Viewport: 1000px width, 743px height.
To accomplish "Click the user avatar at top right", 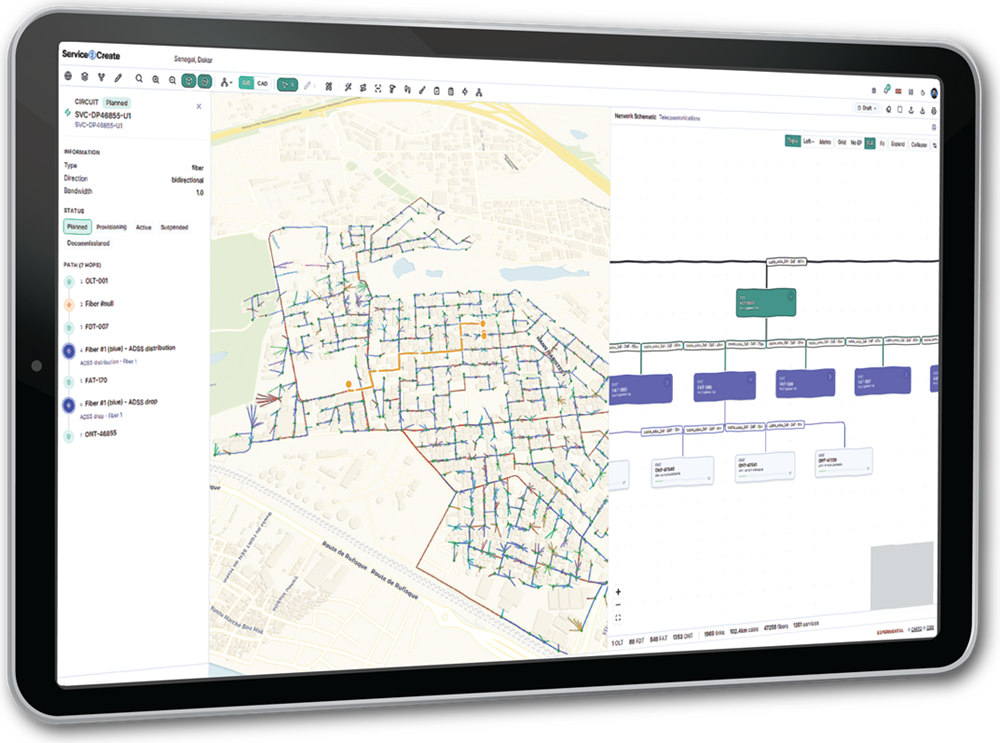I will tap(934, 94).
